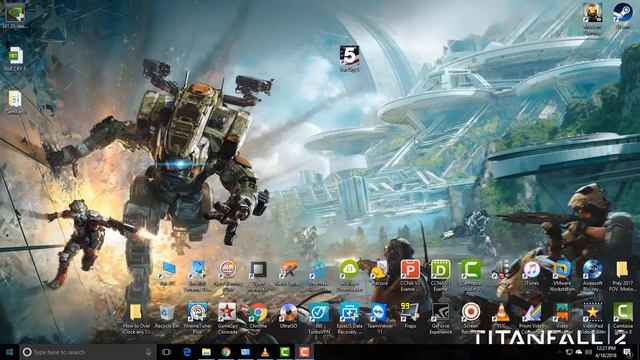Open the volume control in system tray

[x=588, y=352]
